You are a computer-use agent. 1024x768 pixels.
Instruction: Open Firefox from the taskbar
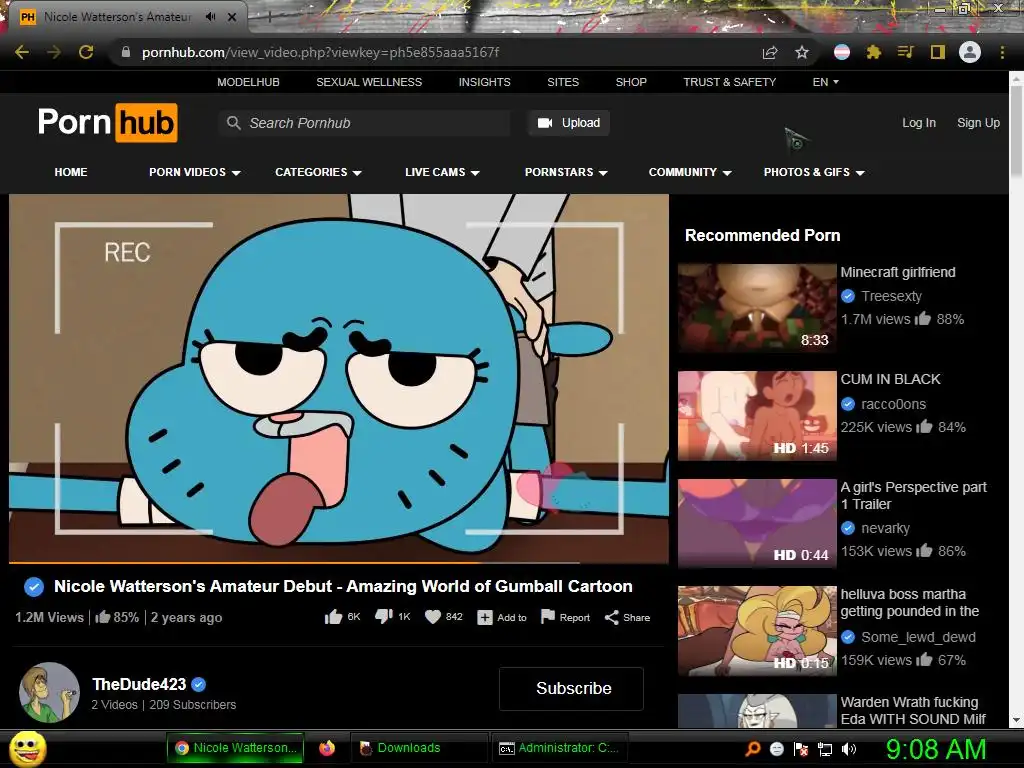327,748
